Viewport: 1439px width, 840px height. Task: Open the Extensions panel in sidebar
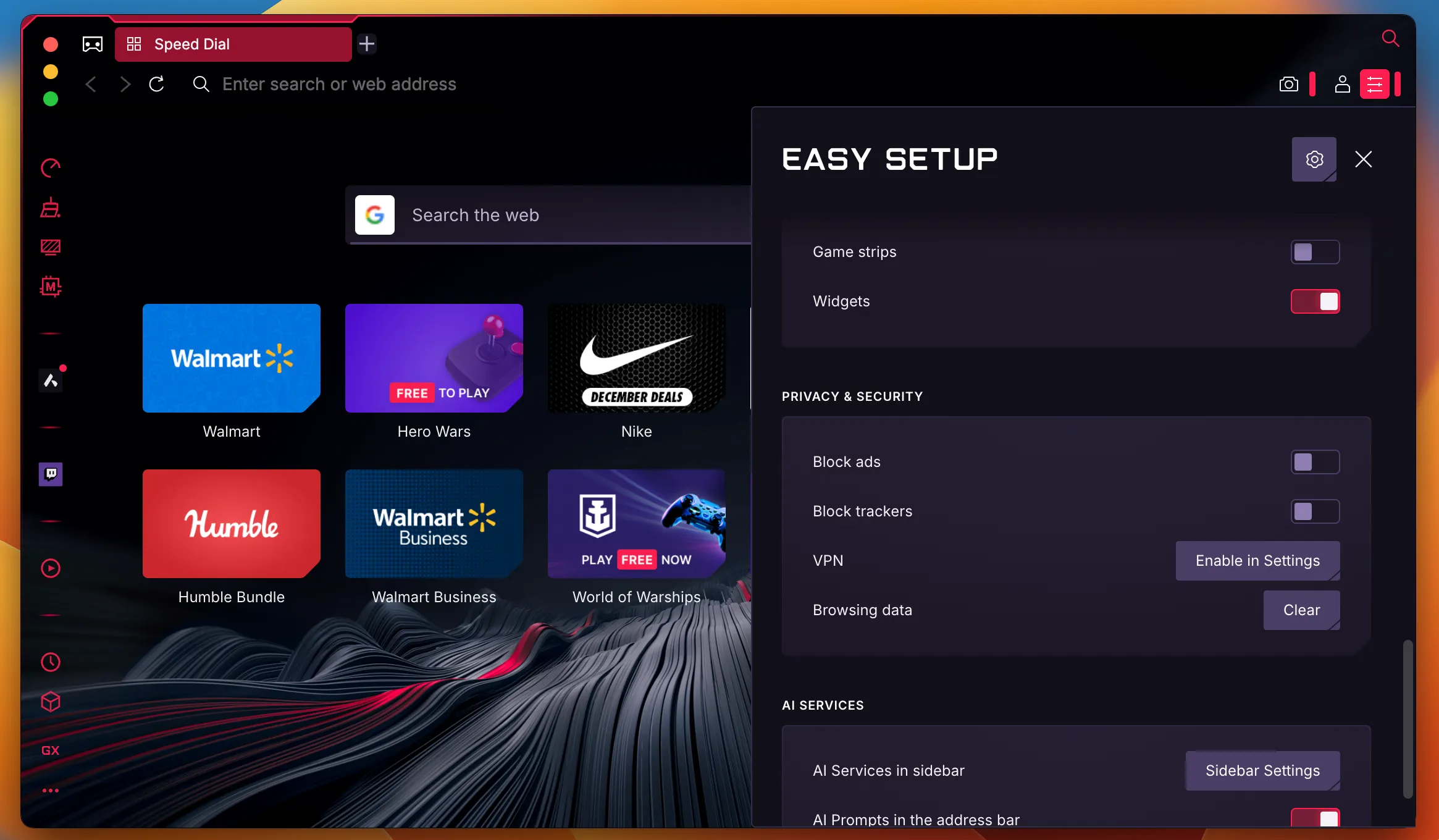(51, 702)
